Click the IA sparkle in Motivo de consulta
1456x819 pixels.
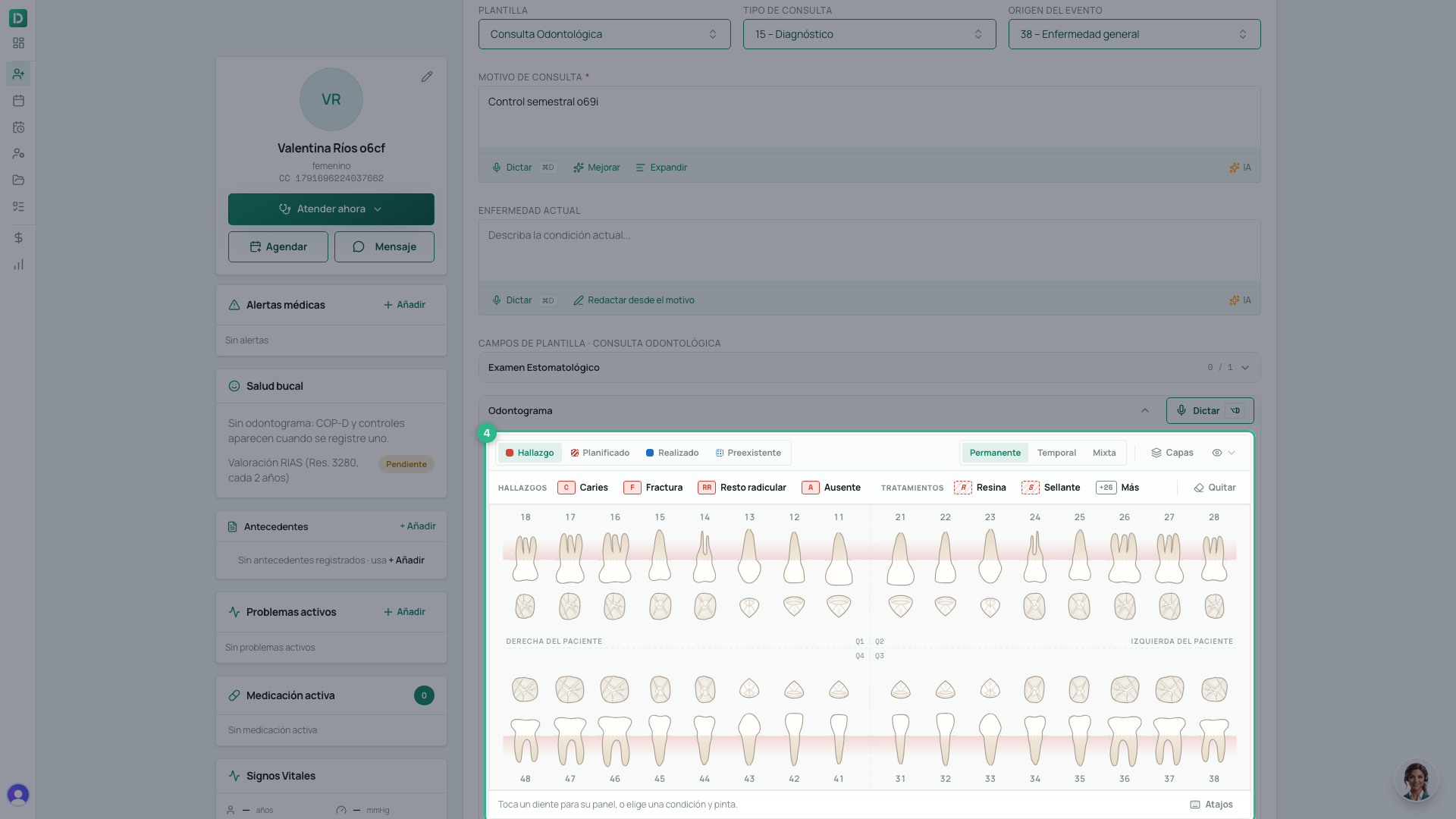point(1240,168)
